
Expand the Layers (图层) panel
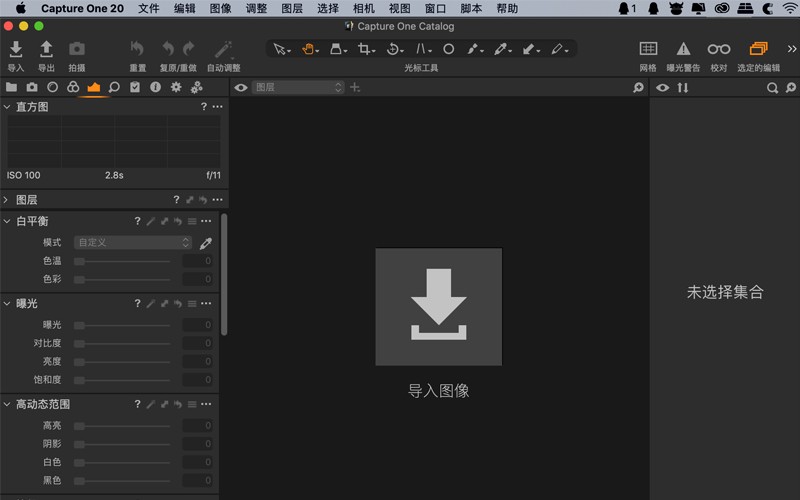click(6, 200)
